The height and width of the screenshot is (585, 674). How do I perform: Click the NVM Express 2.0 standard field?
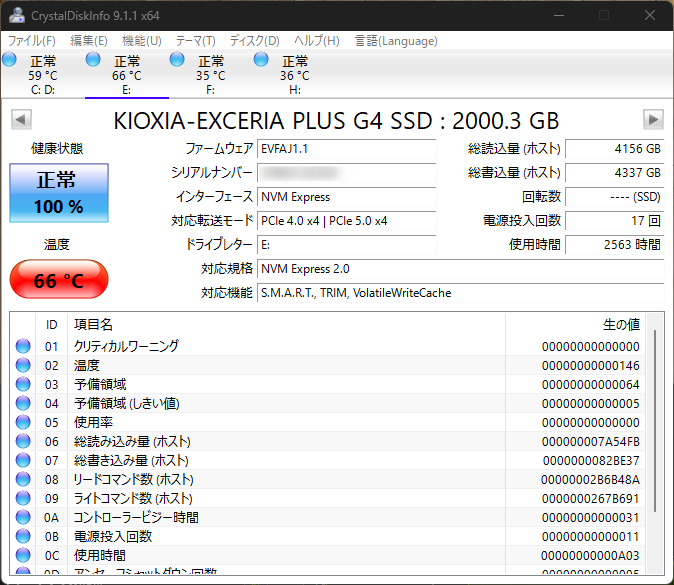point(461,269)
